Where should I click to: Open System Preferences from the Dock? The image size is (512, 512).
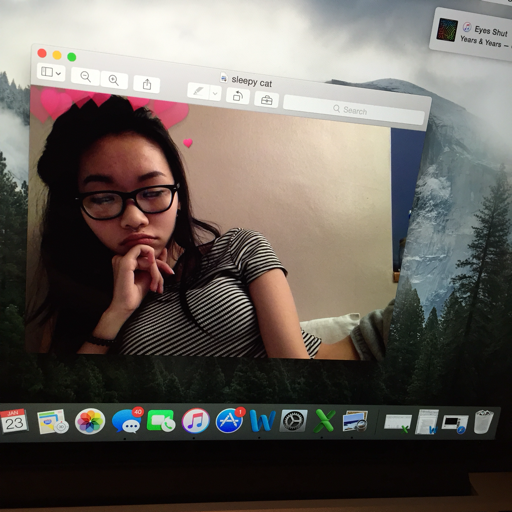(293, 421)
